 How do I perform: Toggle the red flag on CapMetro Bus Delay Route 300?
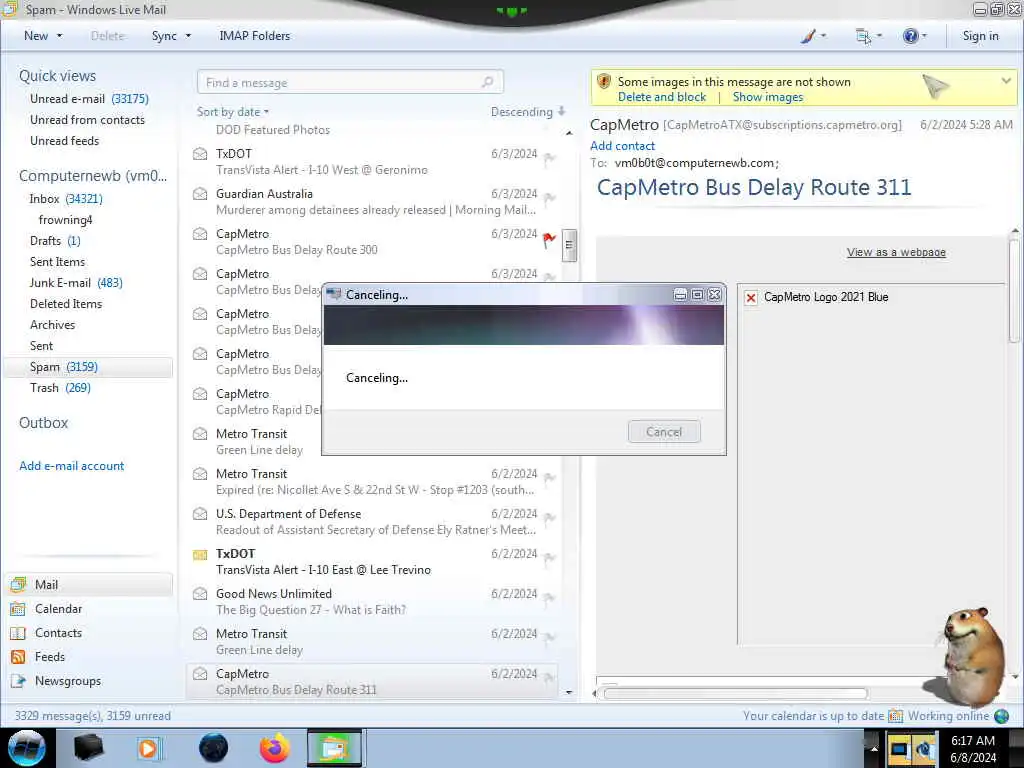coord(549,240)
